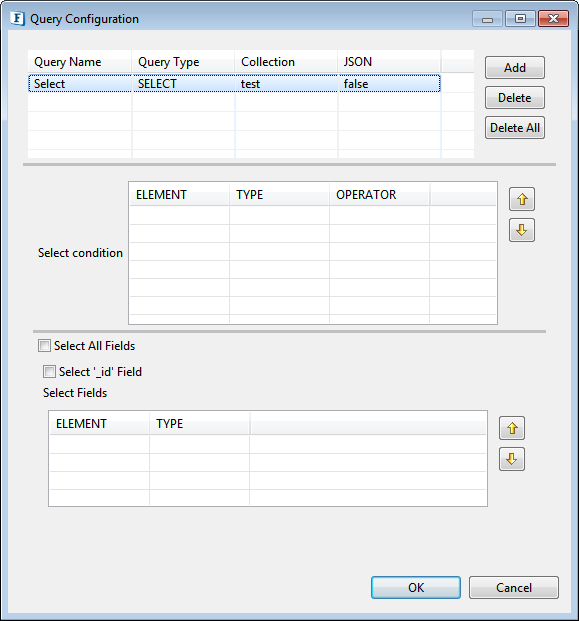
Task: Select the query row named Select
Action: 234,84
